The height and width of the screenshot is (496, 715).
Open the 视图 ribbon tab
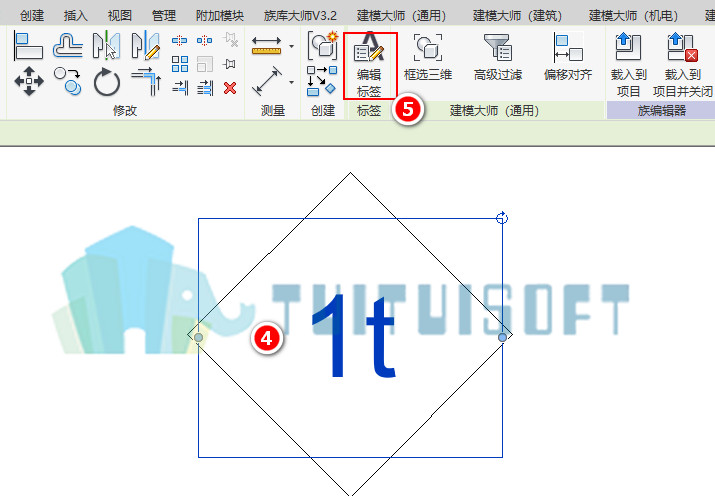(x=119, y=16)
